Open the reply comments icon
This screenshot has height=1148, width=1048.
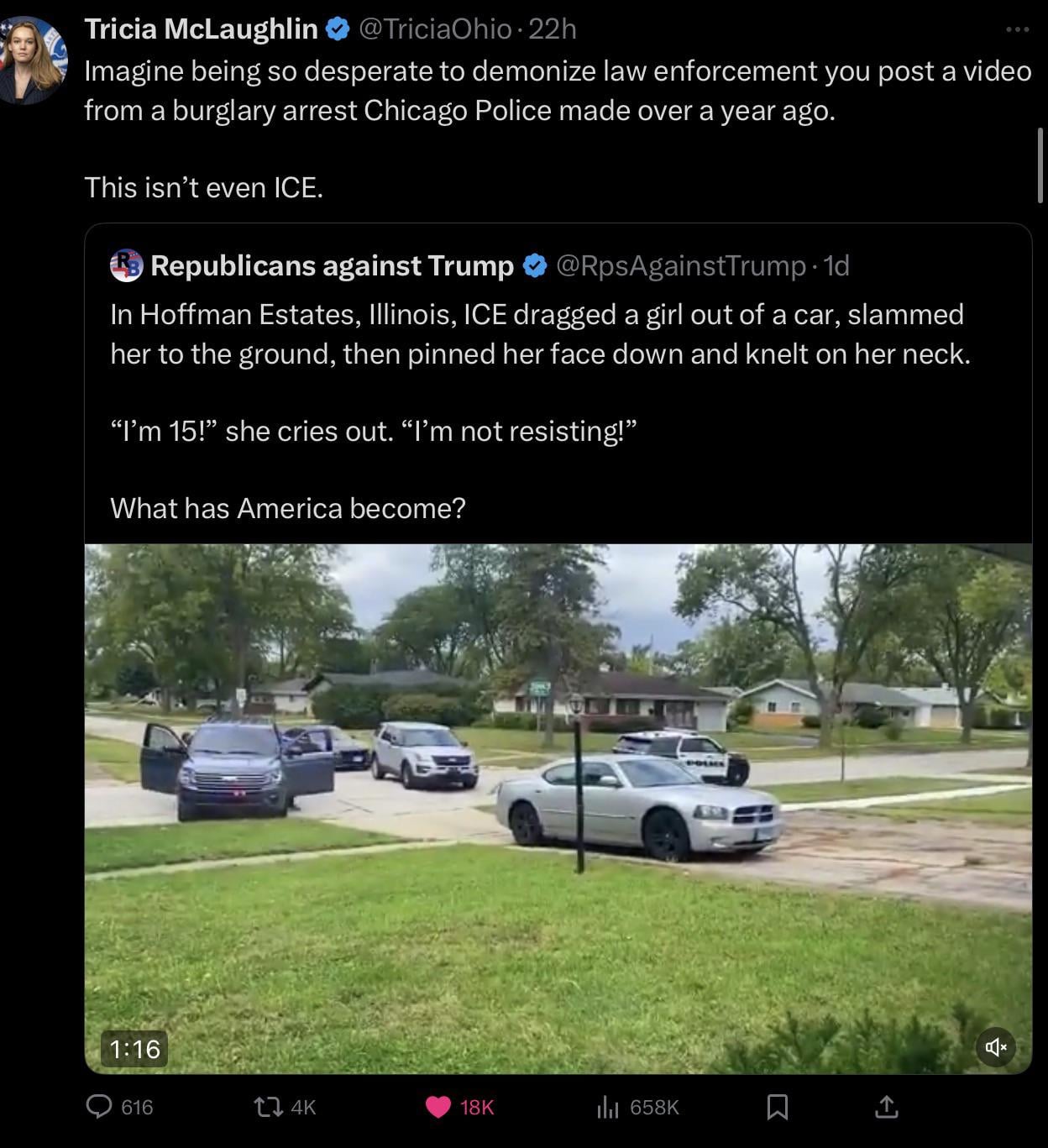99,1107
